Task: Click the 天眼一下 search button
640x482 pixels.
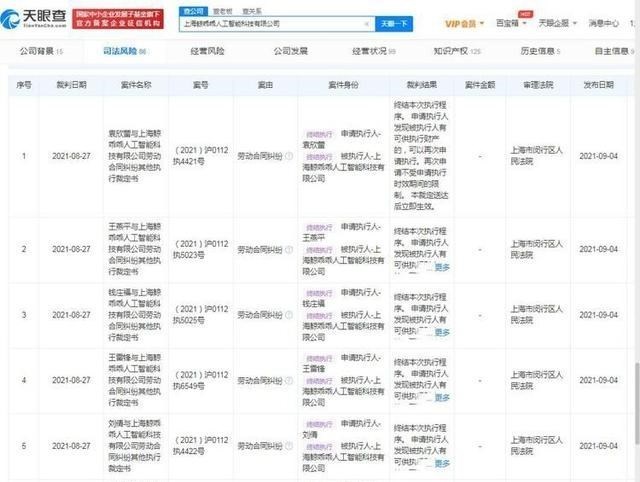Action: point(394,24)
